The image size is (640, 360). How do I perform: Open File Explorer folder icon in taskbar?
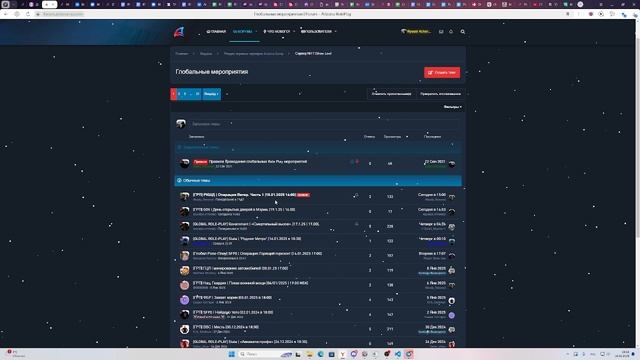click(309, 354)
